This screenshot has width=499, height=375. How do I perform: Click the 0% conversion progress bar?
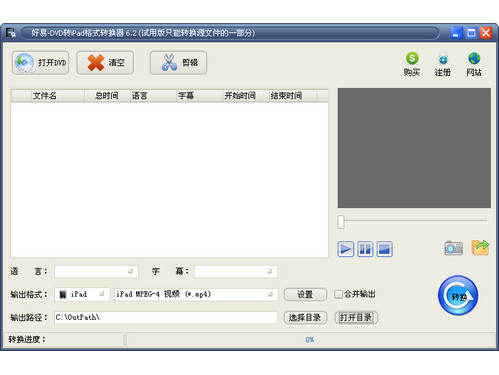(310, 340)
